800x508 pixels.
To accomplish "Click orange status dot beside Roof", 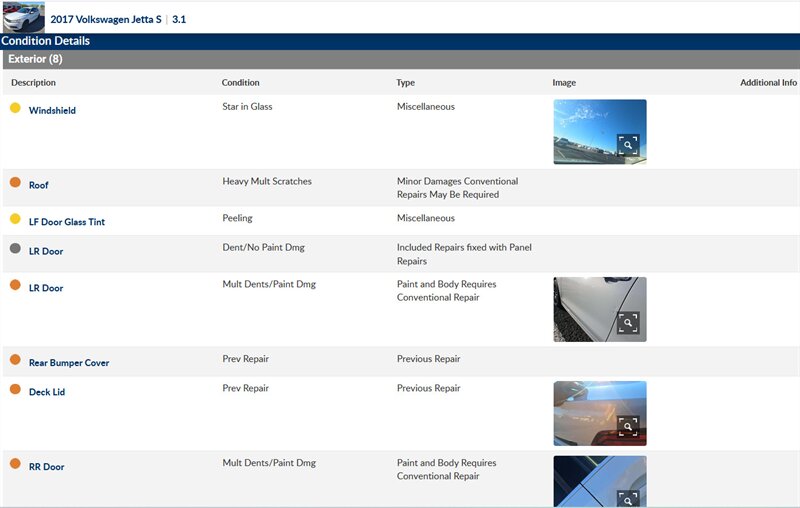I will (x=15, y=183).
